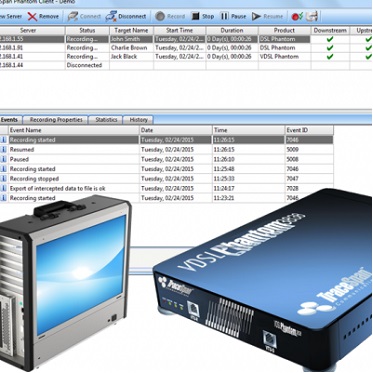This screenshot has width=373, height=373.
Task: Switch to the Recording Properties tab
Action: (56, 120)
